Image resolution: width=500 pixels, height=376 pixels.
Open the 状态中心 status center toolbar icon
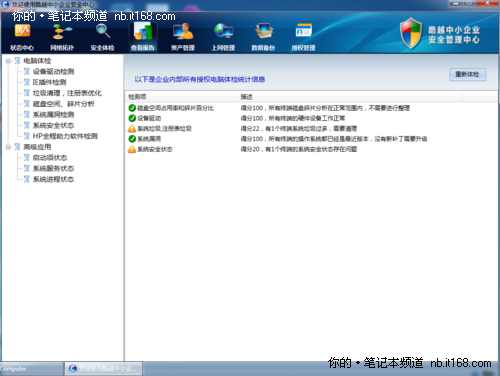point(22,38)
